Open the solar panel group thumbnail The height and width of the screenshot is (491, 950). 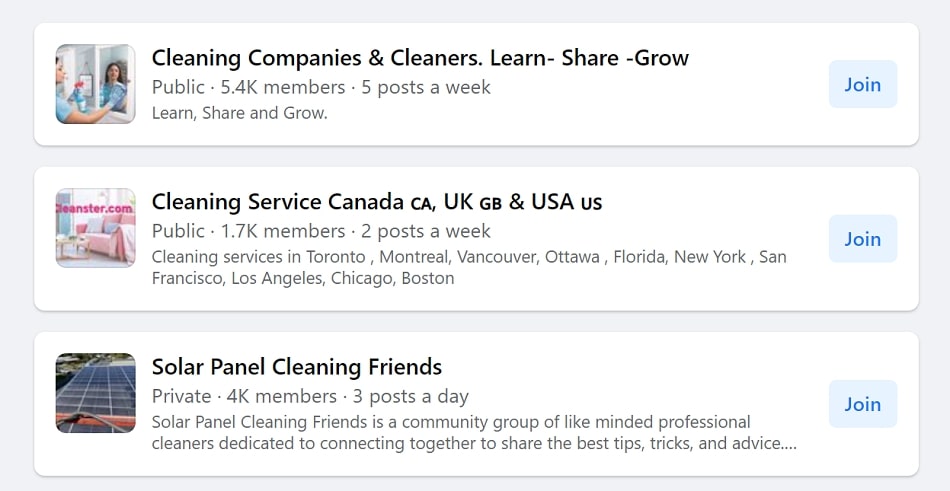click(96, 393)
